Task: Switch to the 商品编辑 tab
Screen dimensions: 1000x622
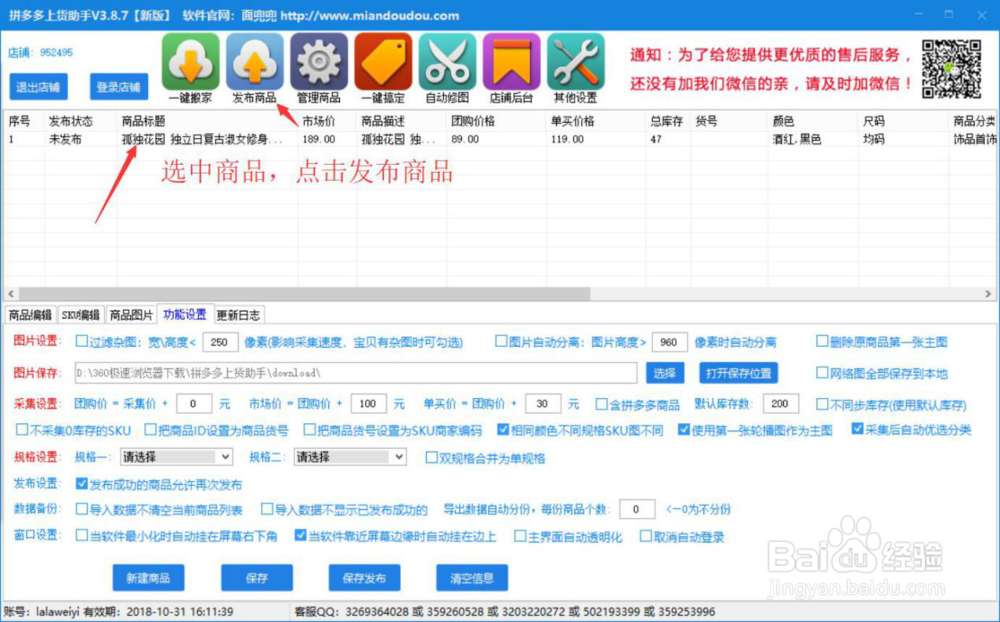Action: click(30, 315)
